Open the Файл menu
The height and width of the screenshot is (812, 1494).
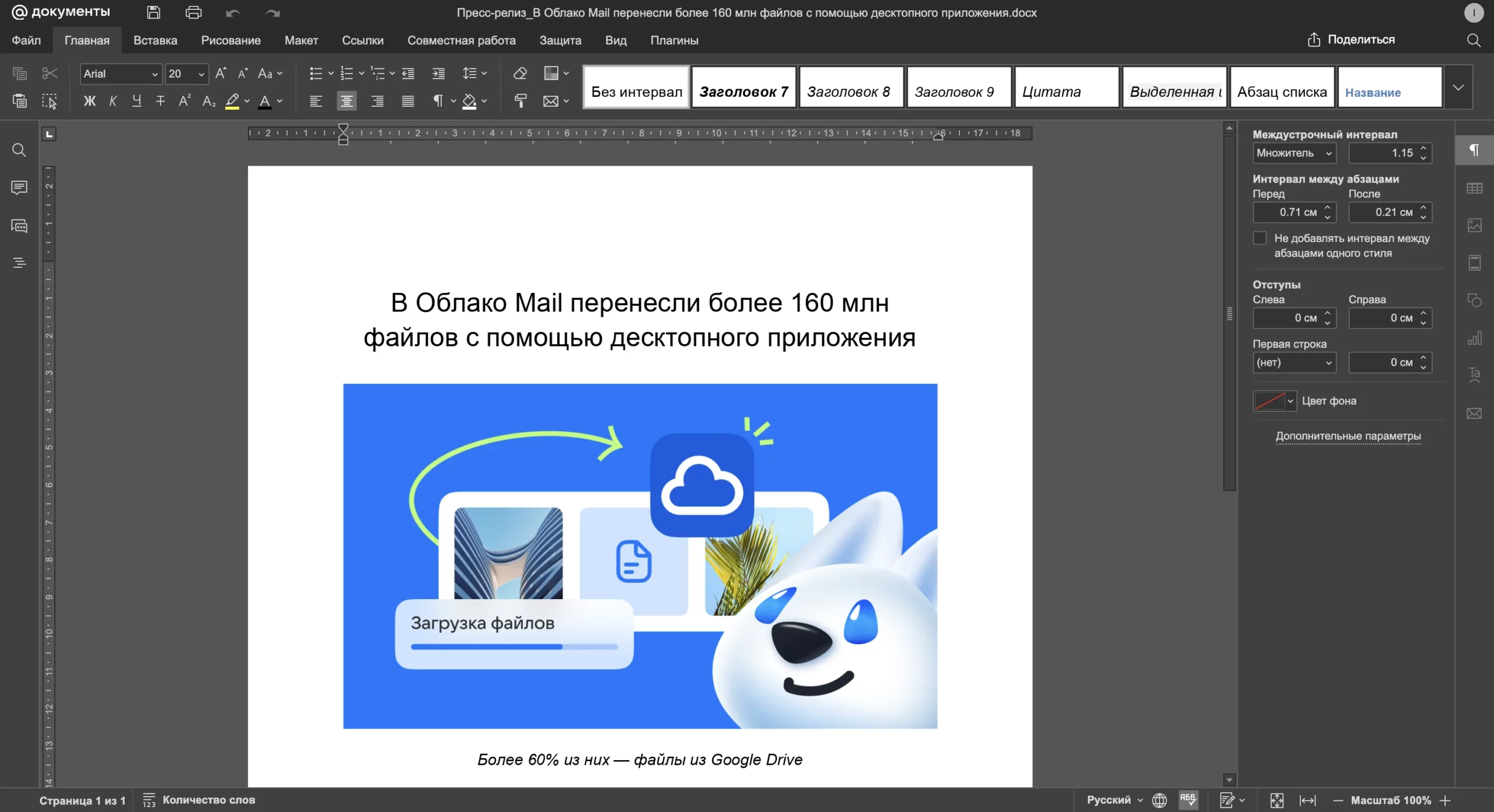[x=26, y=40]
